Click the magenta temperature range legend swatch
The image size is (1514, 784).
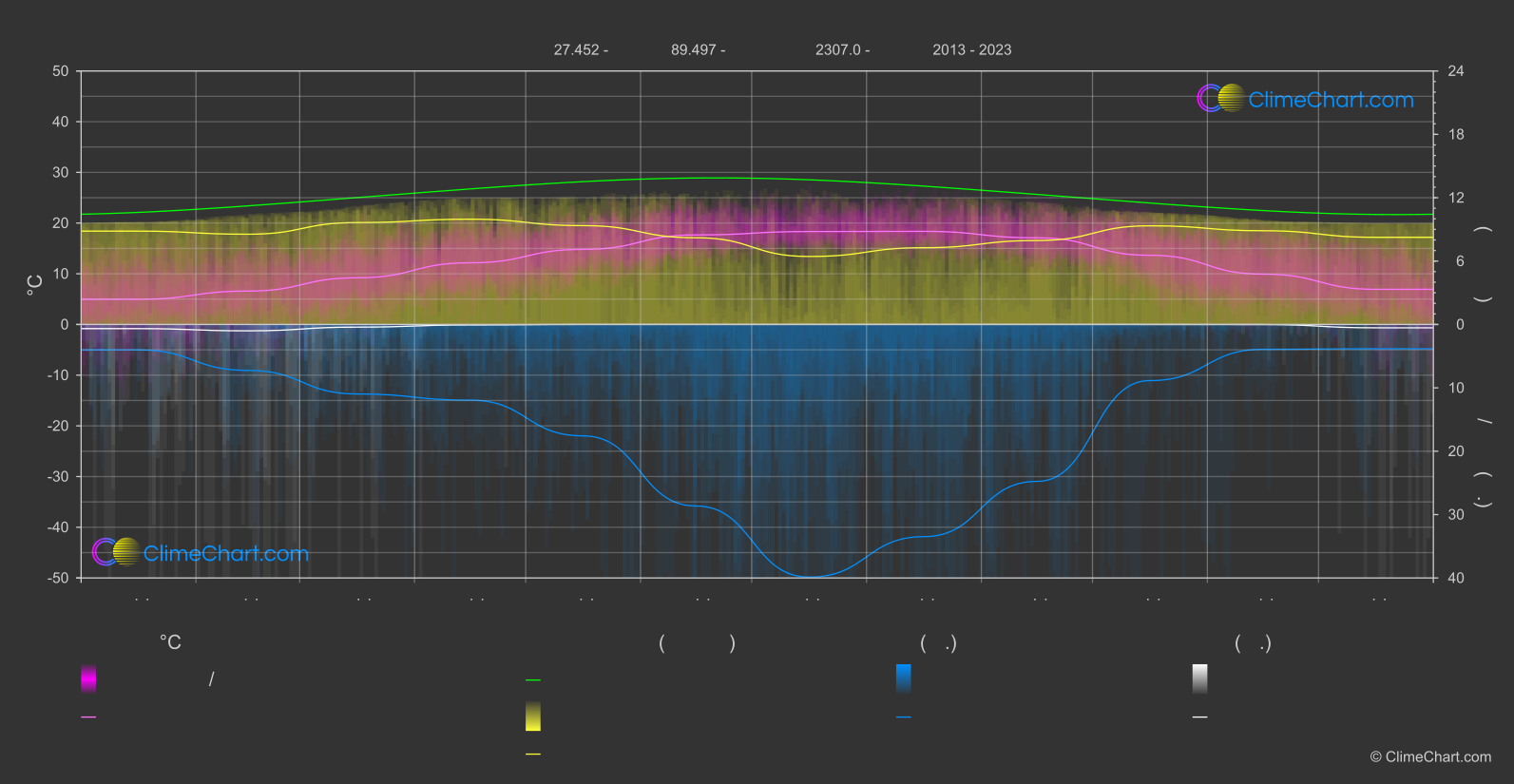tap(88, 679)
